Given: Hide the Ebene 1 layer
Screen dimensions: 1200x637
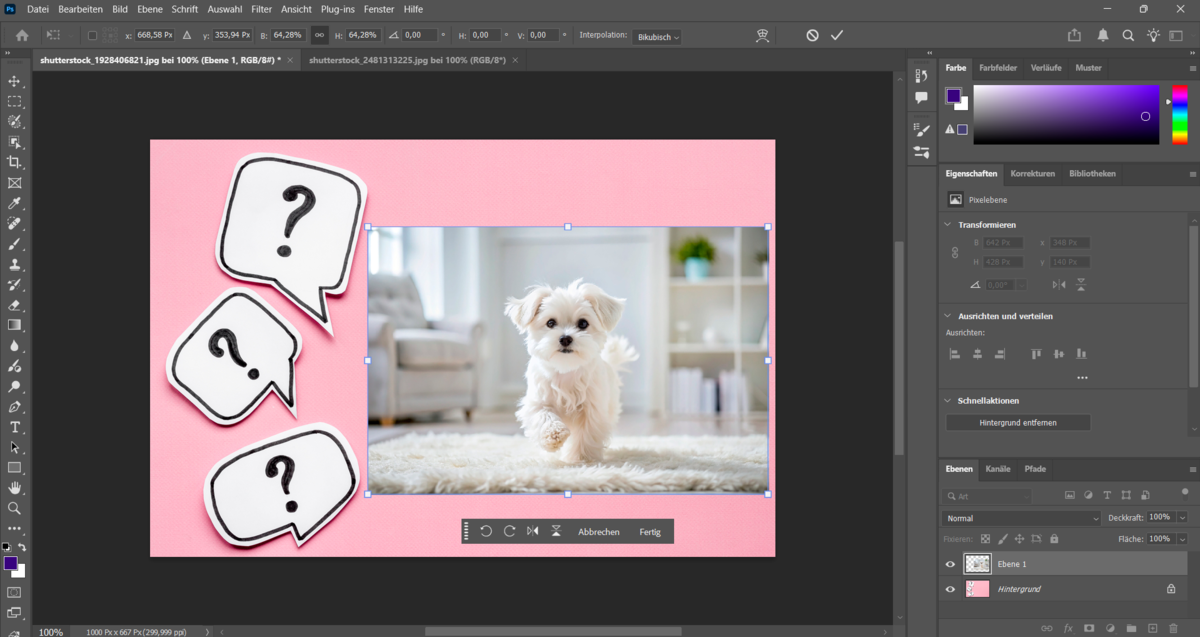Looking at the screenshot, I should 950,564.
